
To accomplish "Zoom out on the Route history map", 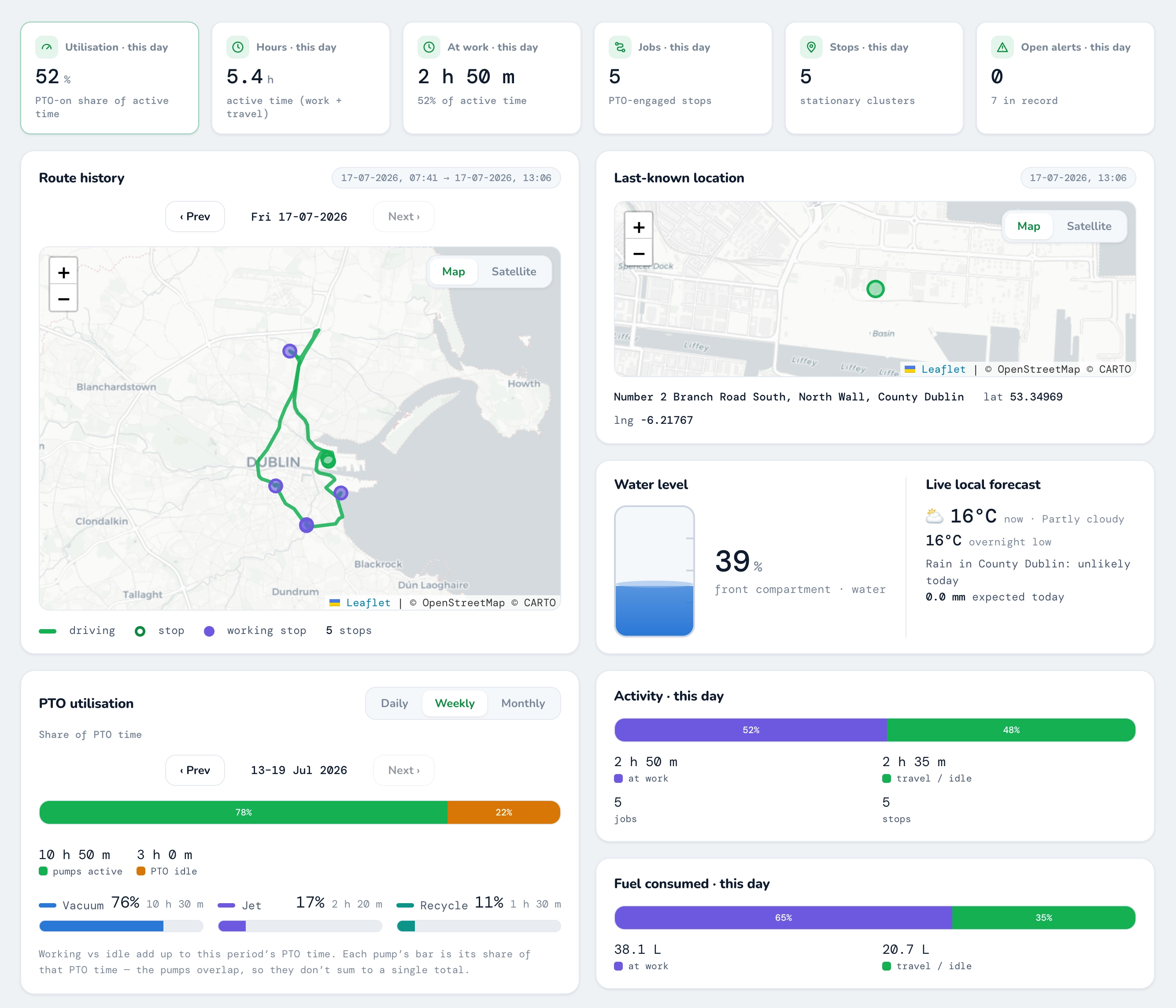I will click(x=63, y=299).
